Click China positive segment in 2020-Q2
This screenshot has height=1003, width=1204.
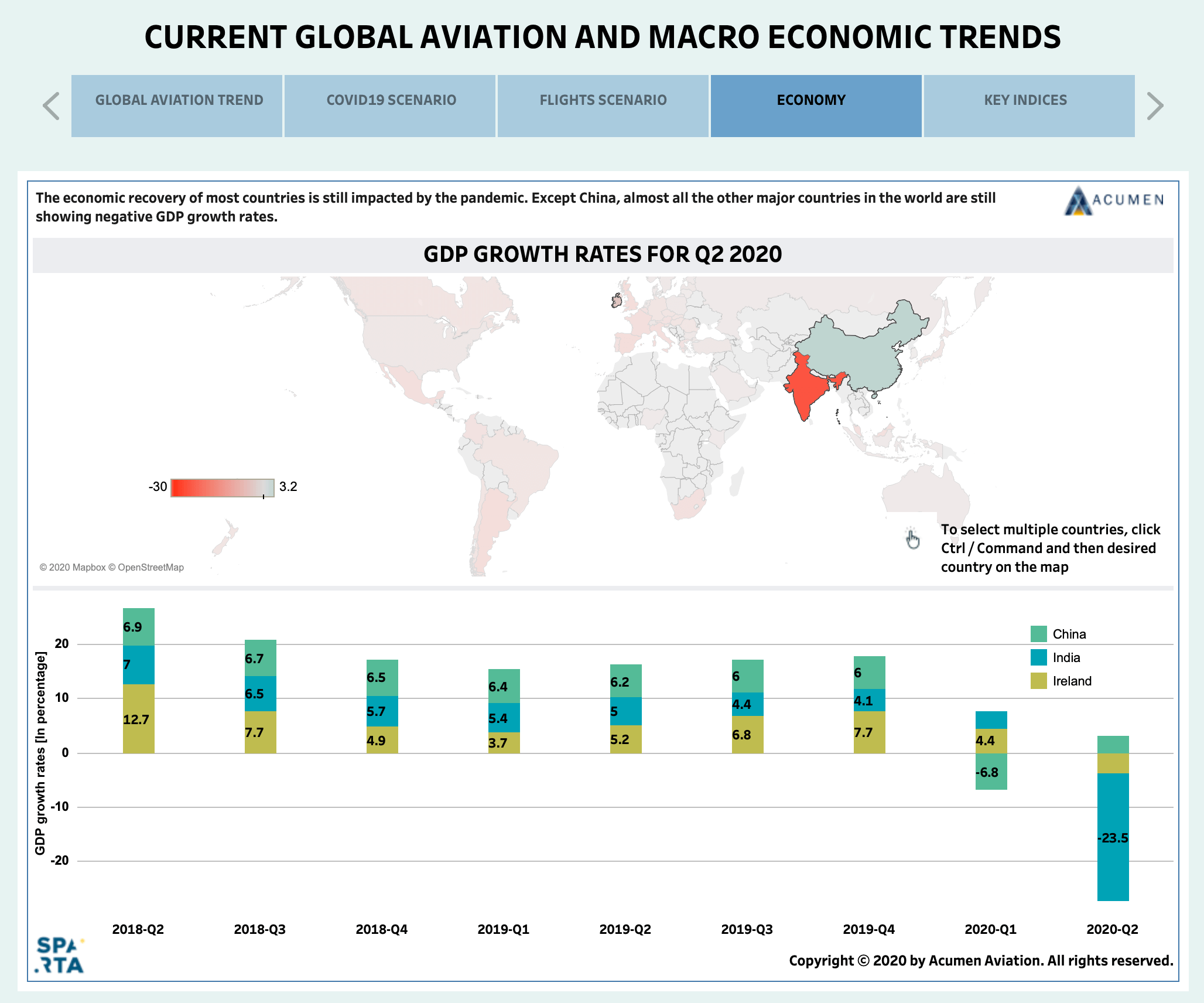coord(1113,744)
